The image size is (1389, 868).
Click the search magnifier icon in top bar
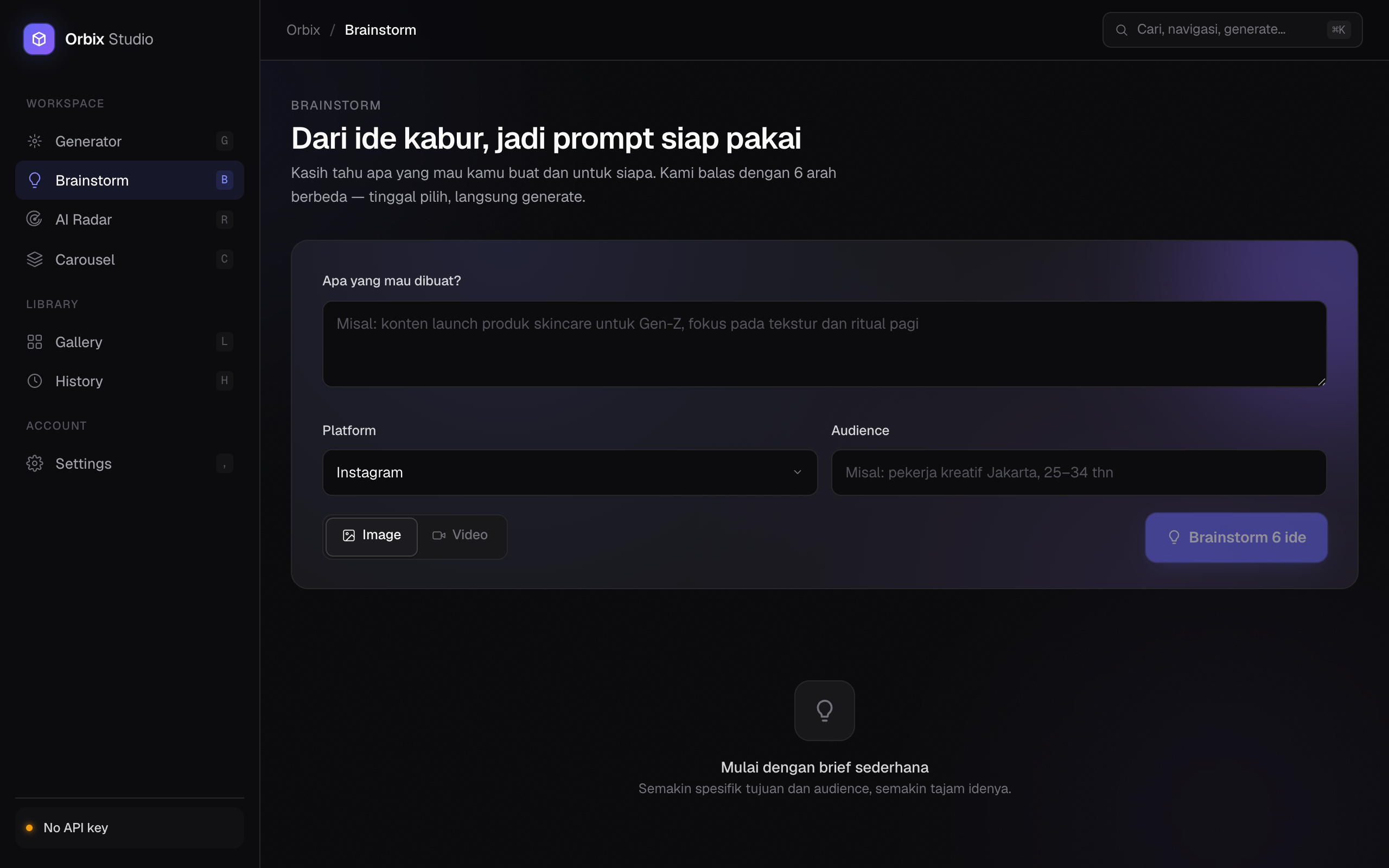pyautogui.click(x=1121, y=30)
